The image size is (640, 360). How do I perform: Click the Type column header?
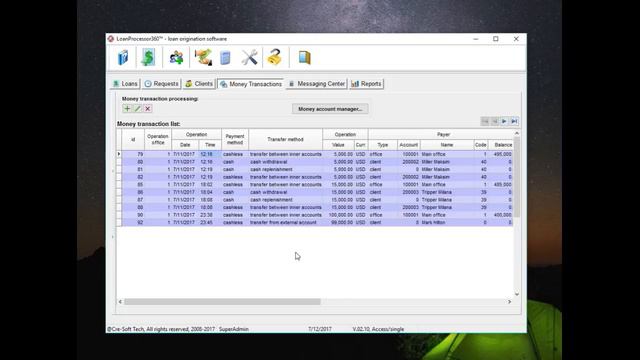pyautogui.click(x=382, y=145)
